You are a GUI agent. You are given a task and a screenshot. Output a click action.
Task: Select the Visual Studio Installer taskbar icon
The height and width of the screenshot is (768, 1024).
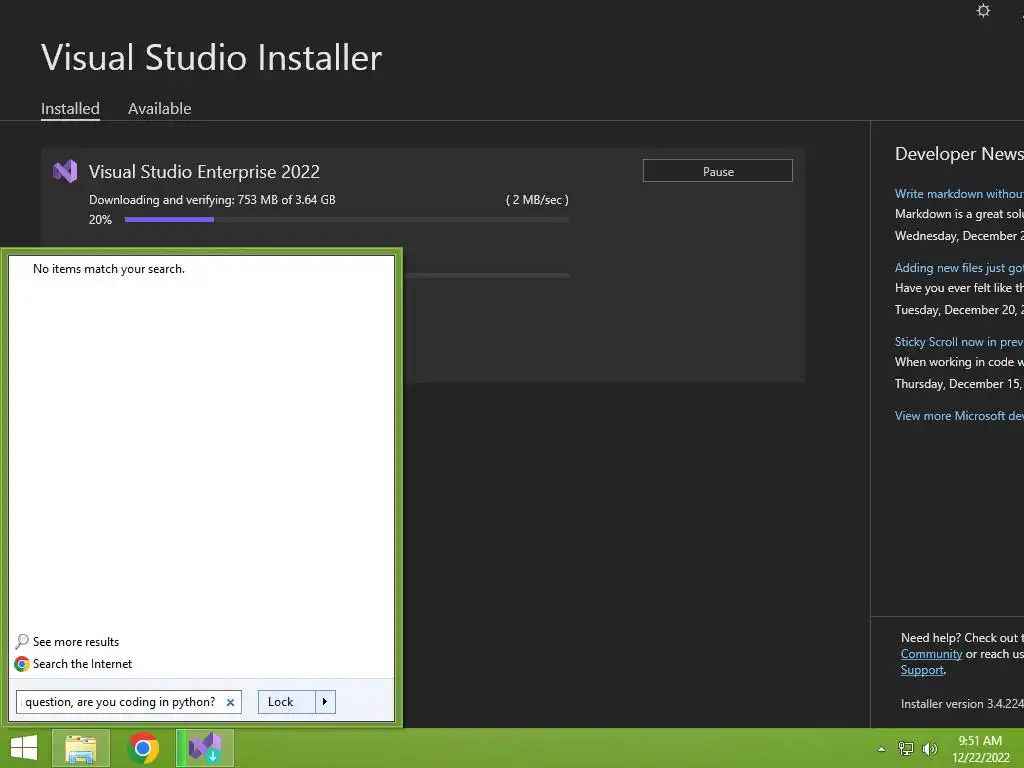tap(205, 748)
